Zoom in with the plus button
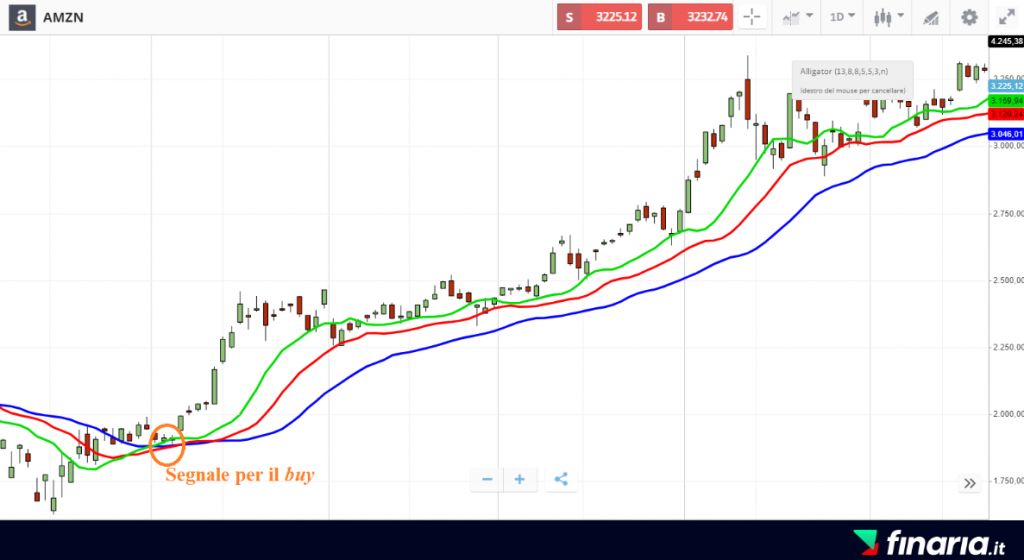The image size is (1024, 560). [x=520, y=480]
